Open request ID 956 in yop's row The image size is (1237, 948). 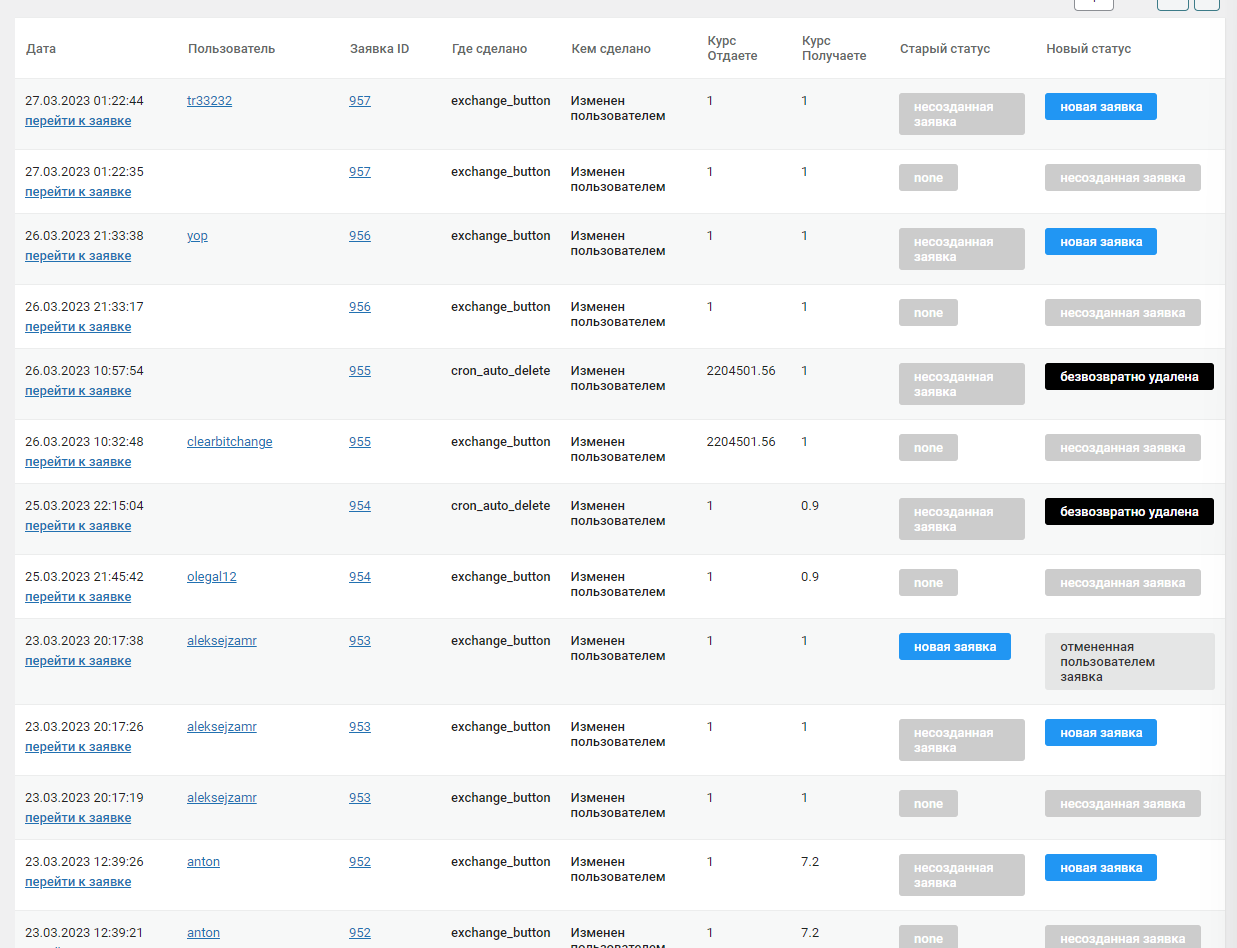click(x=359, y=236)
